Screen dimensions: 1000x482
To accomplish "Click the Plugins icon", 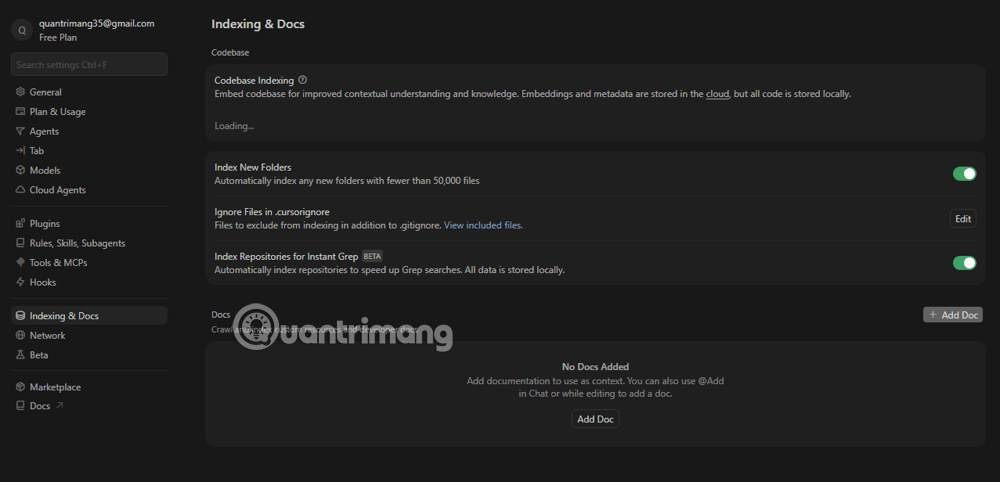I will [20, 224].
